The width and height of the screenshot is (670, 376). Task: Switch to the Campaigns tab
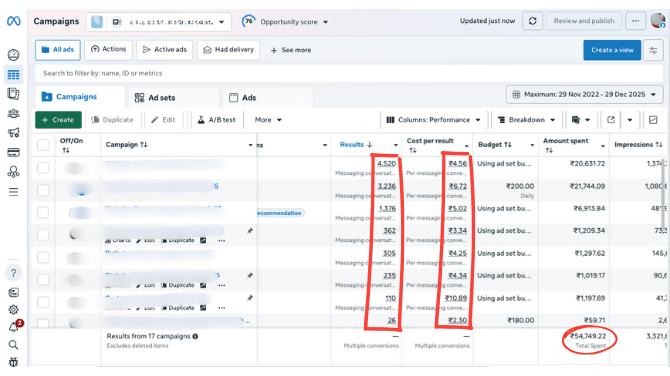click(79, 97)
